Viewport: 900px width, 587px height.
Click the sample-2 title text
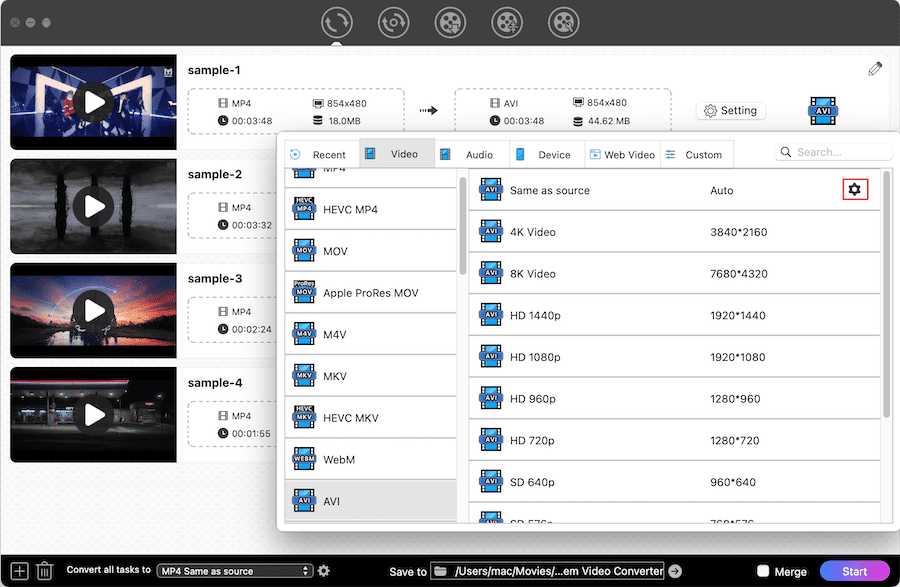[215, 174]
